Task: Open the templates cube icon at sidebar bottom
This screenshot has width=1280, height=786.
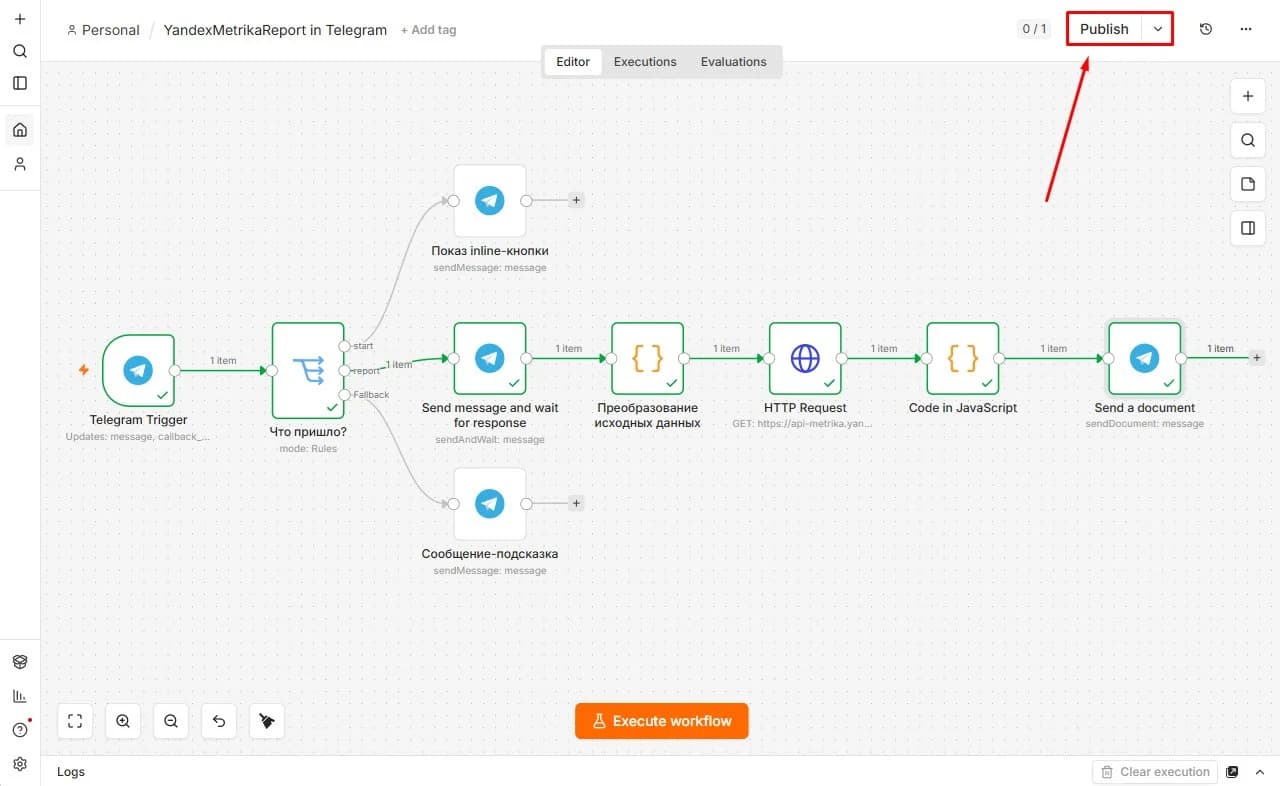Action: [x=20, y=662]
